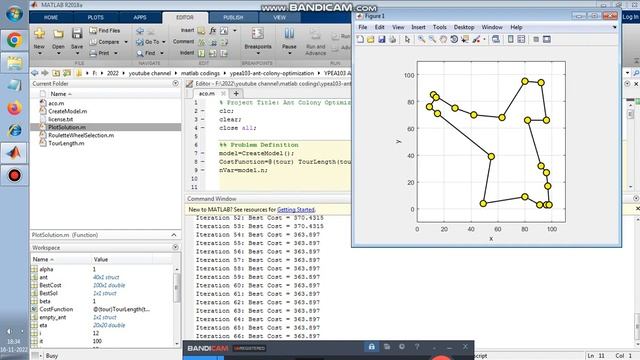Click the Save Figure icon in Figure toolbar
Image resolution: width=640 pixels, height=360 pixels.
(382, 39)
